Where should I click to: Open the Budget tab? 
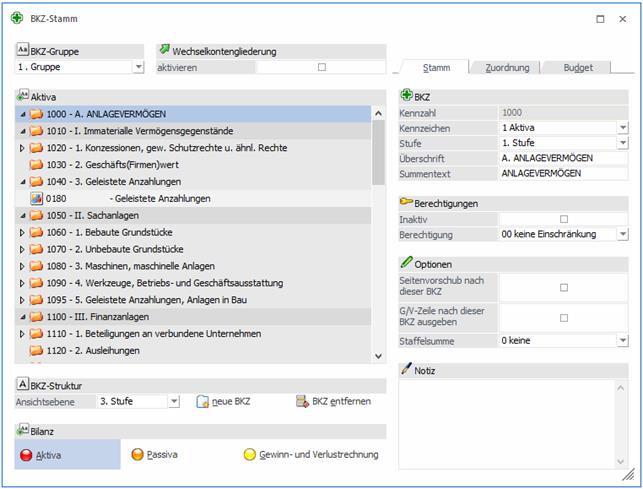pos(577,67)
